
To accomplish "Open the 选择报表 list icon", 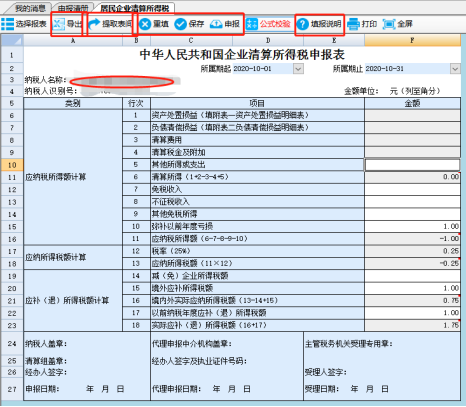I will [x=7, y=24].
